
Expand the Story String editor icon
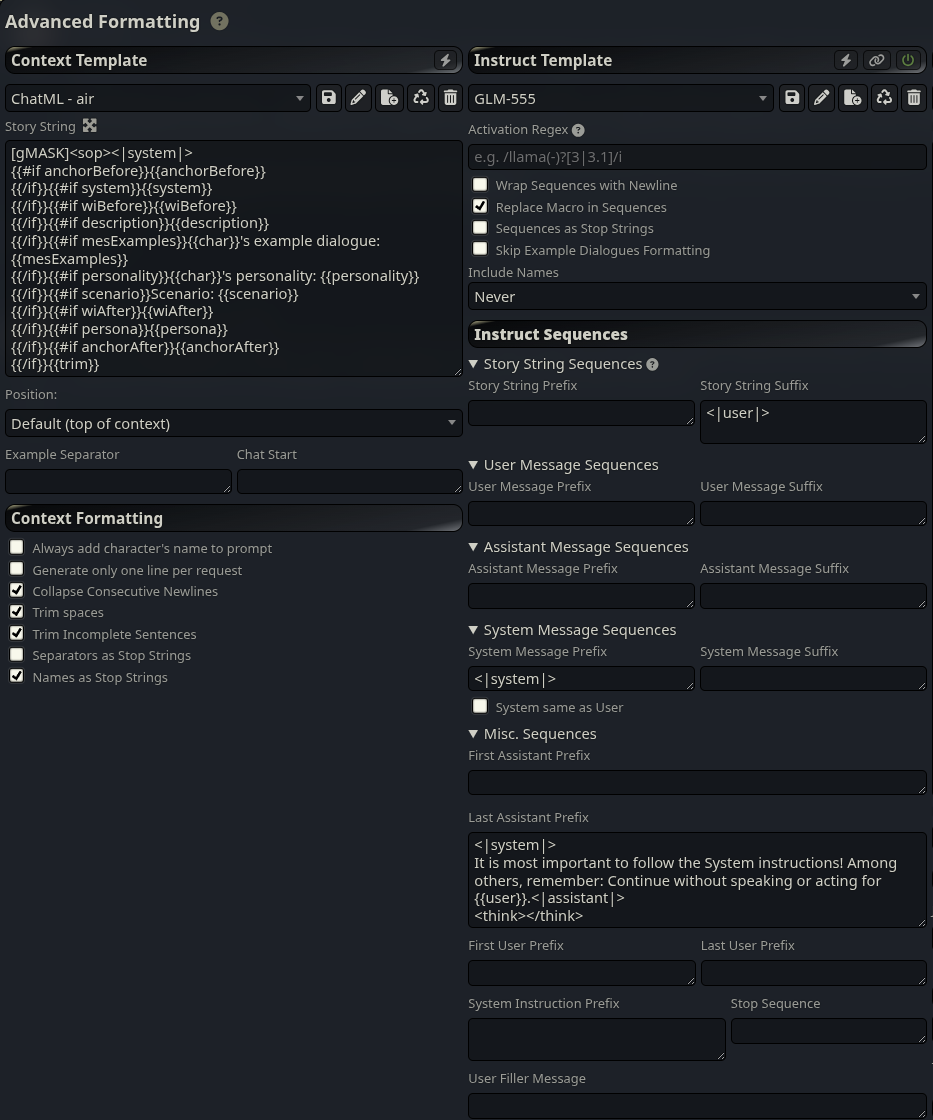pos(89,126)
